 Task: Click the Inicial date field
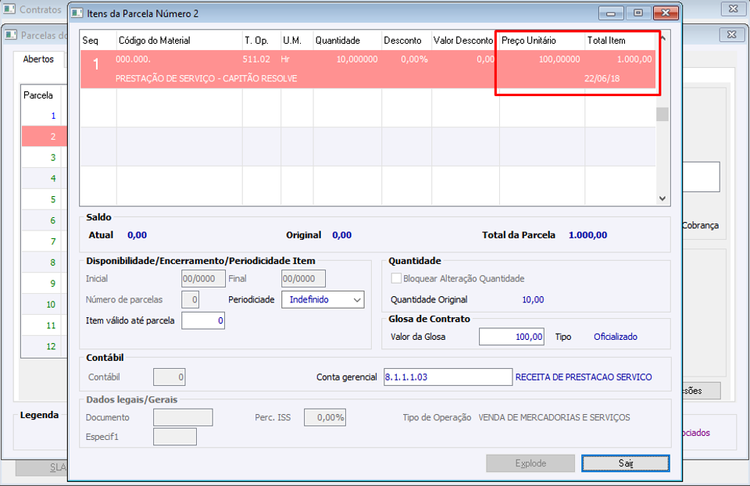coord(203,278)
